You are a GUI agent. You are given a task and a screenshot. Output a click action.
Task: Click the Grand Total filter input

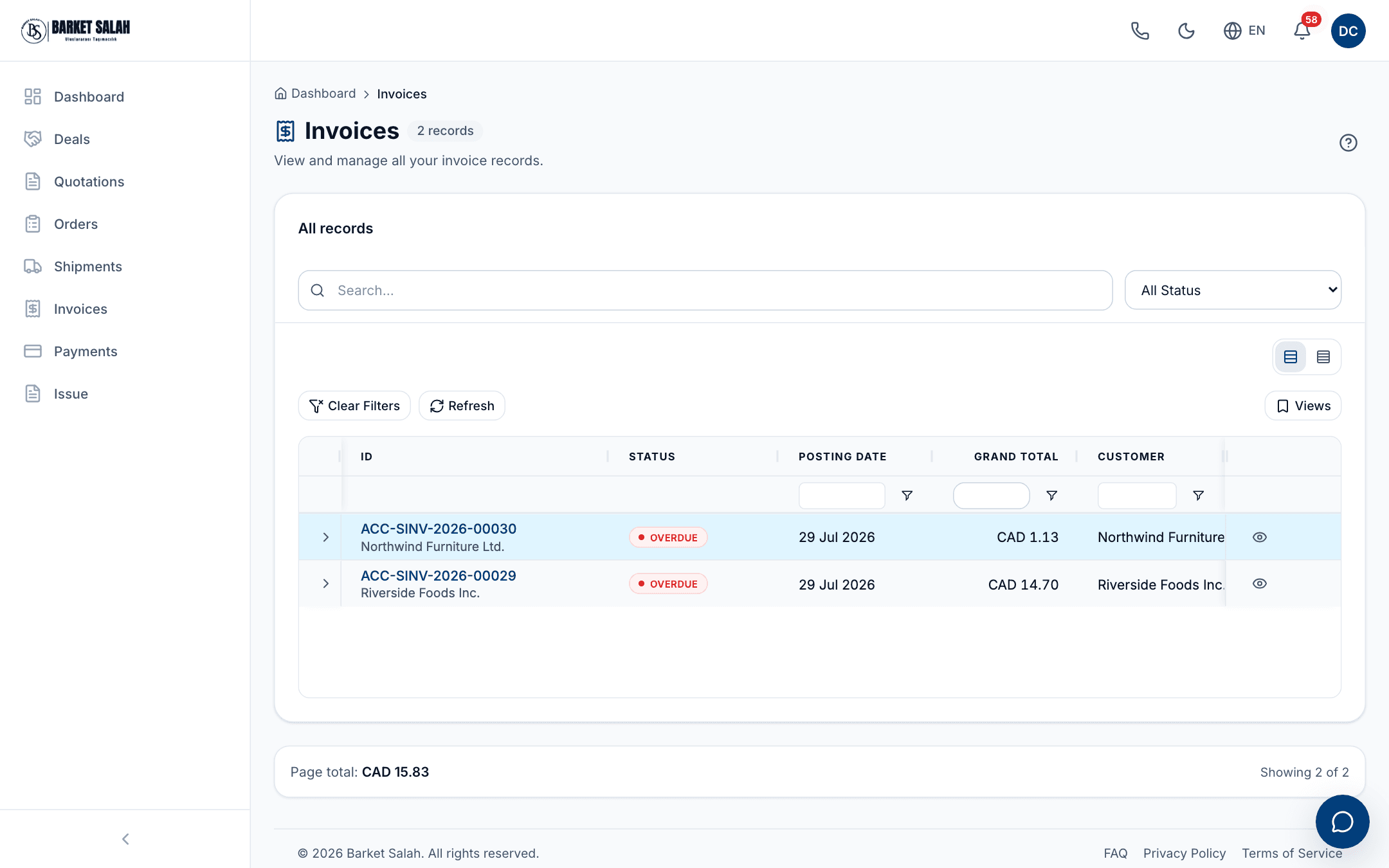click(991, 495)
